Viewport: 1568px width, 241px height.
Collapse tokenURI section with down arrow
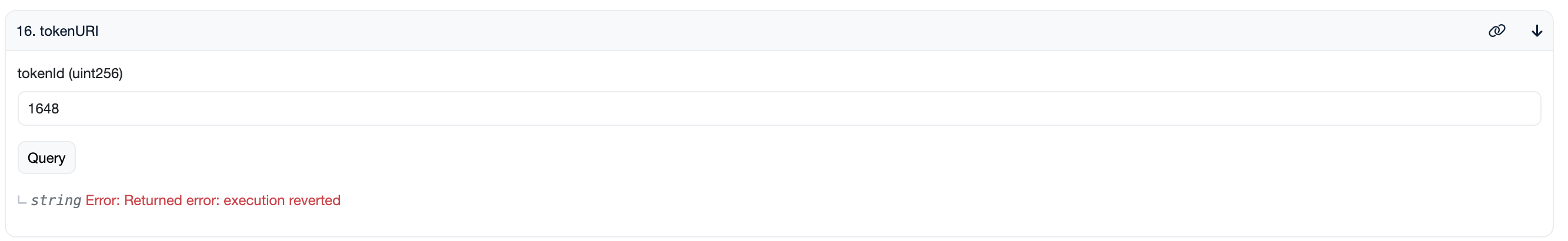(1537, 31)
